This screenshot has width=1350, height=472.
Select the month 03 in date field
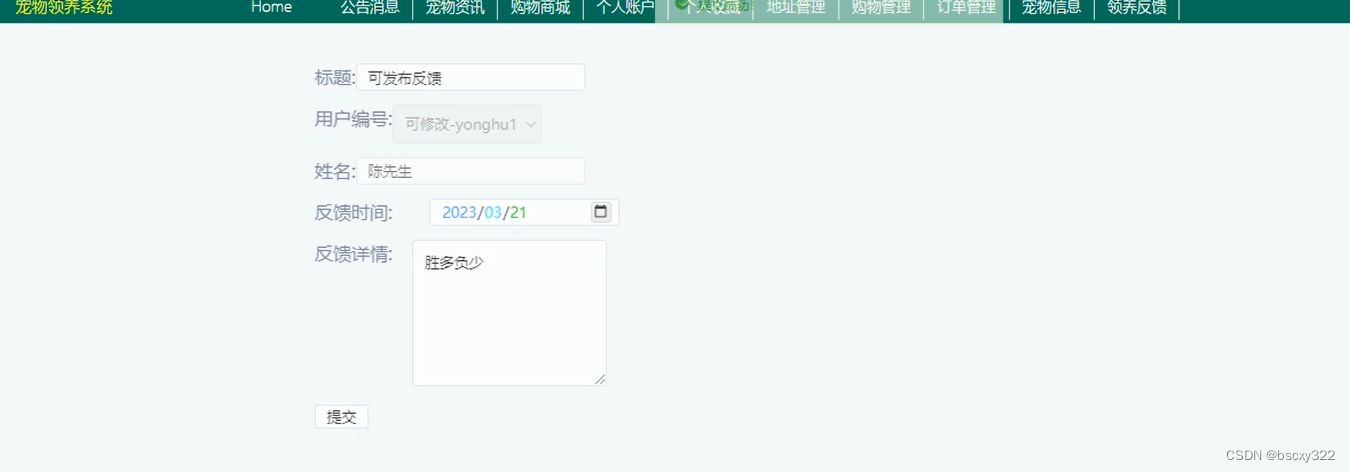click(493, 212)
